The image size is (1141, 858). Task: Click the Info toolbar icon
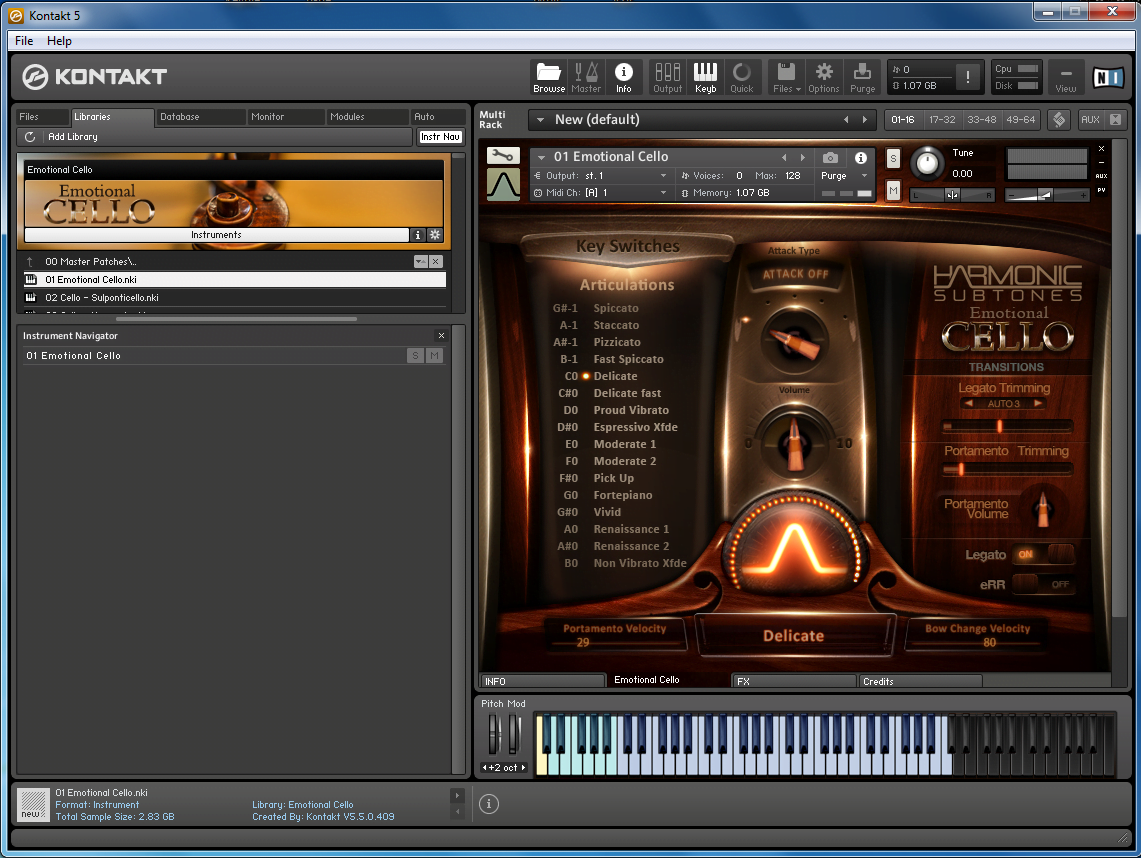[624, 78]
